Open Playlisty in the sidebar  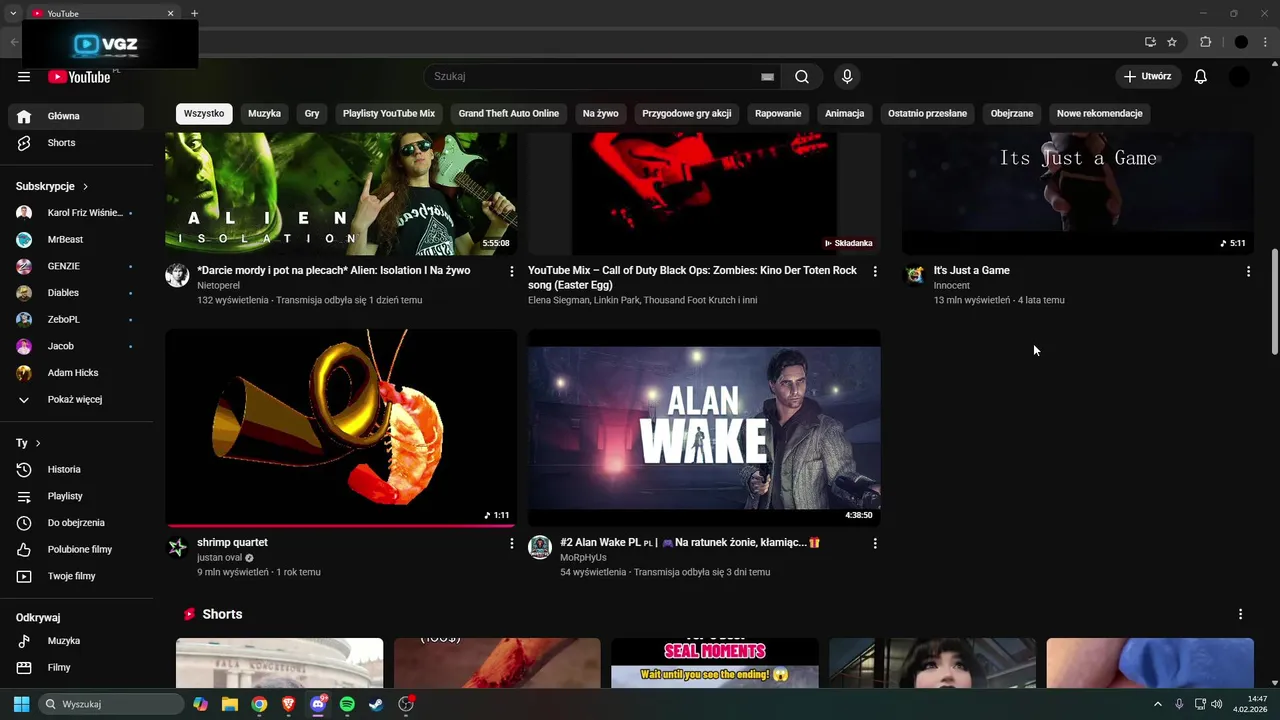coord(76,496)
